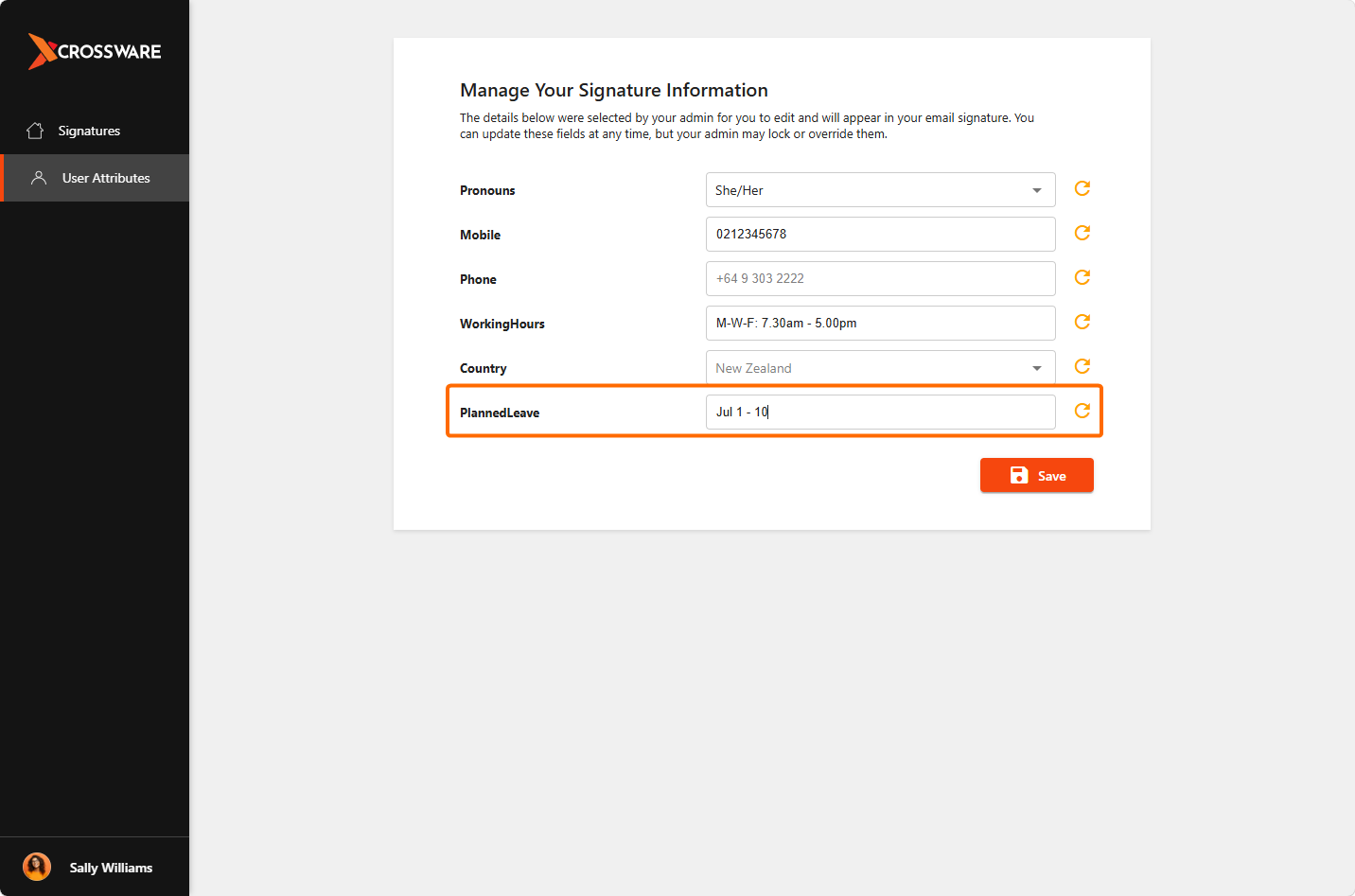The height and width of the screenshot is (896, 1355).
Task: Click the Signatures home icon in sidebar
Action: coord(35,131)
